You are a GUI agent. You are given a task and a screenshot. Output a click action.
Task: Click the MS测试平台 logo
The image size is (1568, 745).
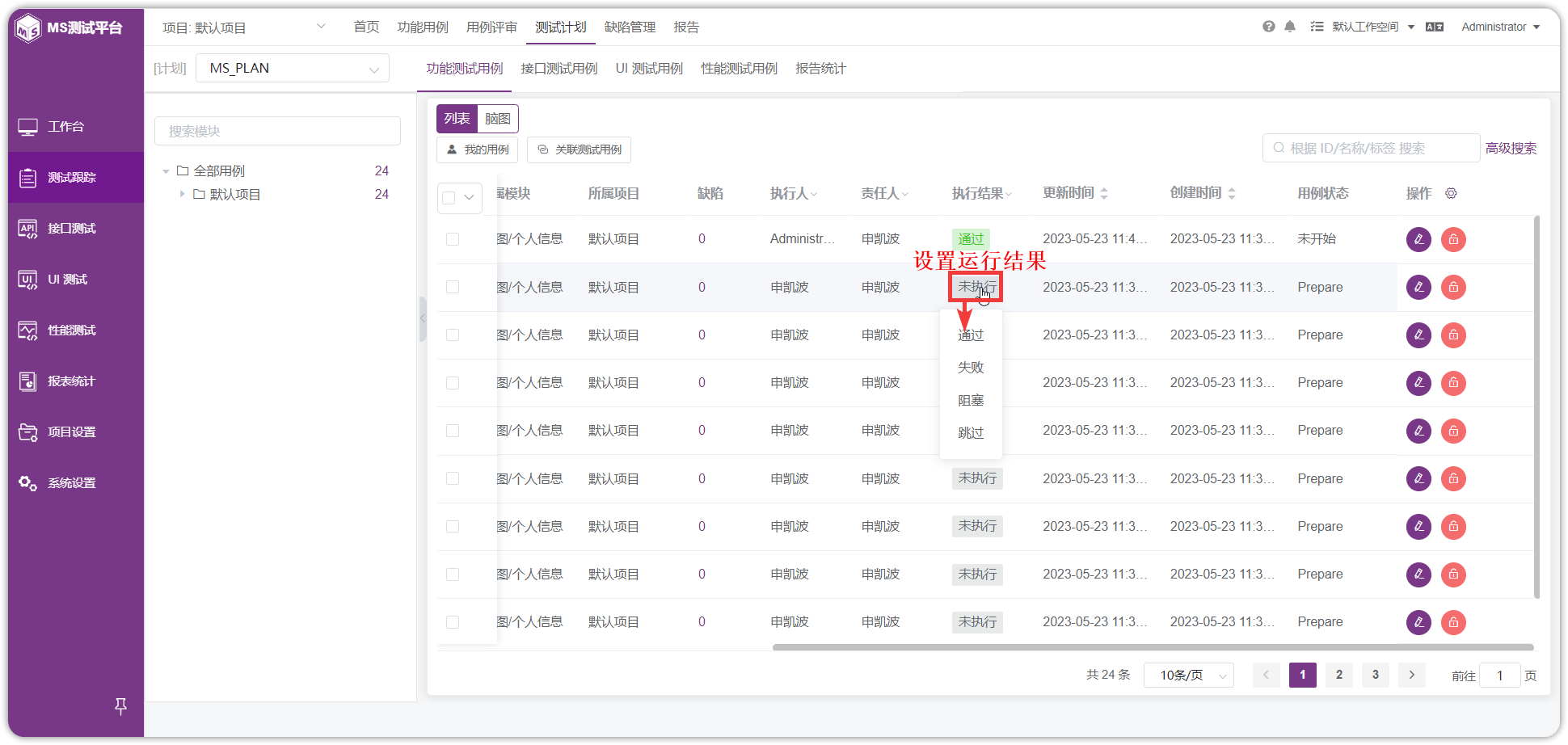click(x=70, y=28)
